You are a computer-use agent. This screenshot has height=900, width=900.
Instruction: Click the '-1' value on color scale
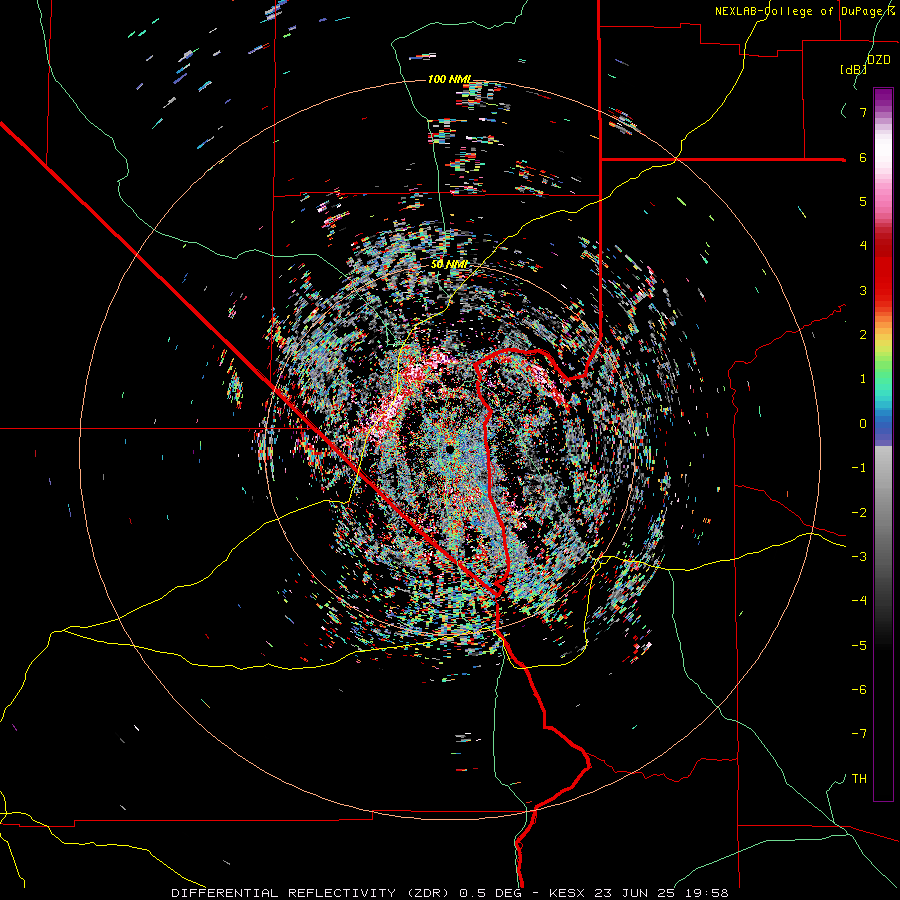point(859,468)
